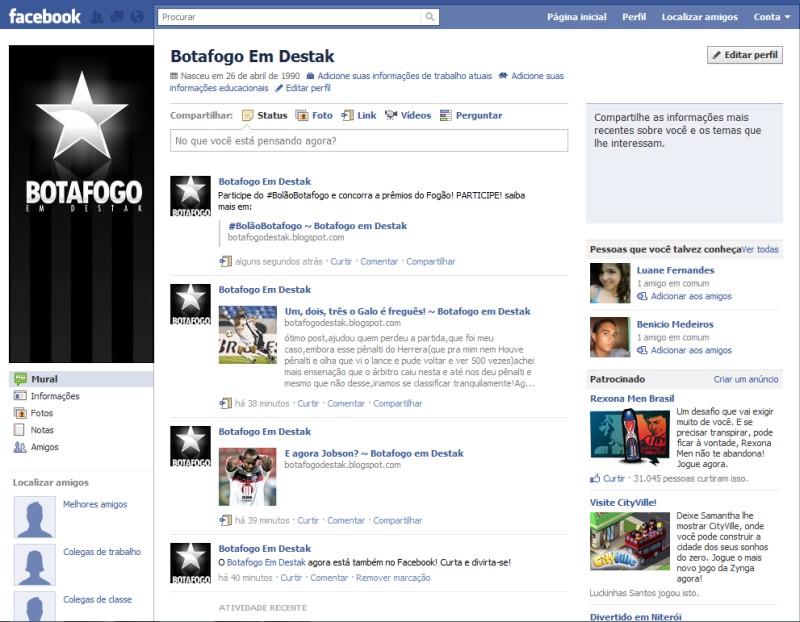The height and width of the screenshot is (622, 800).
Task: Choose Vídeos share option
Action: tap(408, 115)
